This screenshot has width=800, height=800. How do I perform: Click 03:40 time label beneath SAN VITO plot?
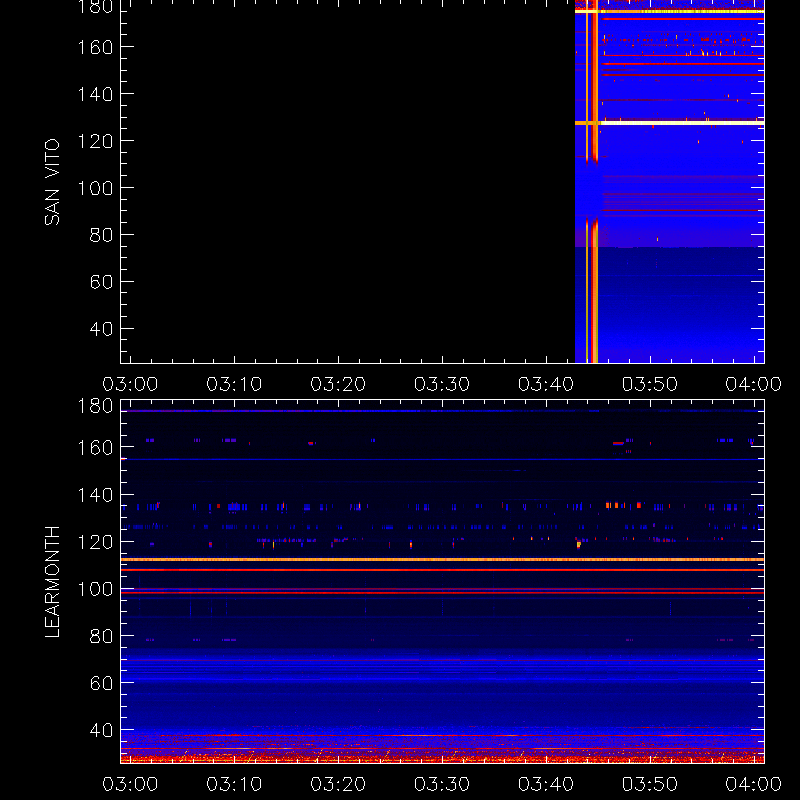click(x=546, y=384)
